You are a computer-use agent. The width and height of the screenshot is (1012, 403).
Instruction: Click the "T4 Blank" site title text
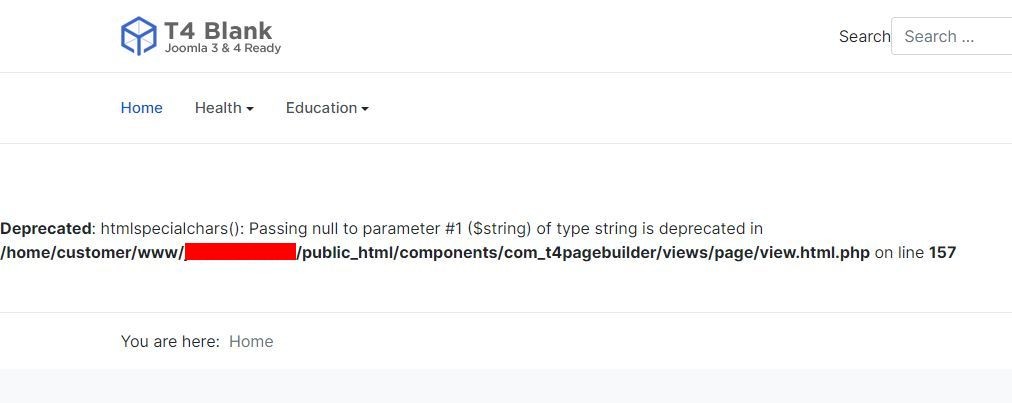pyautogui.click(x=218, y=31)
